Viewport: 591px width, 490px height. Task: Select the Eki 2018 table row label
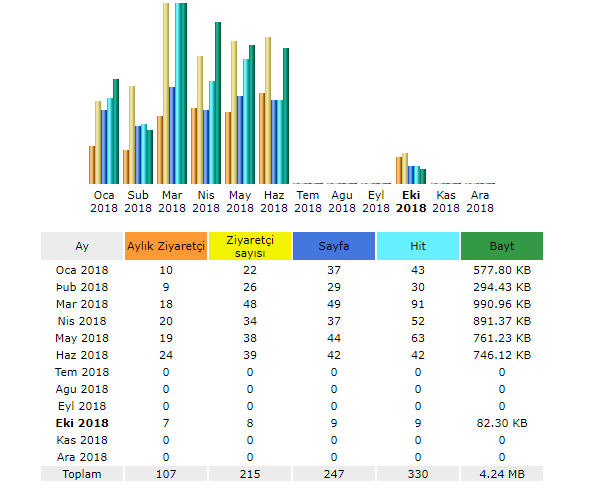(x=82, y=423)
